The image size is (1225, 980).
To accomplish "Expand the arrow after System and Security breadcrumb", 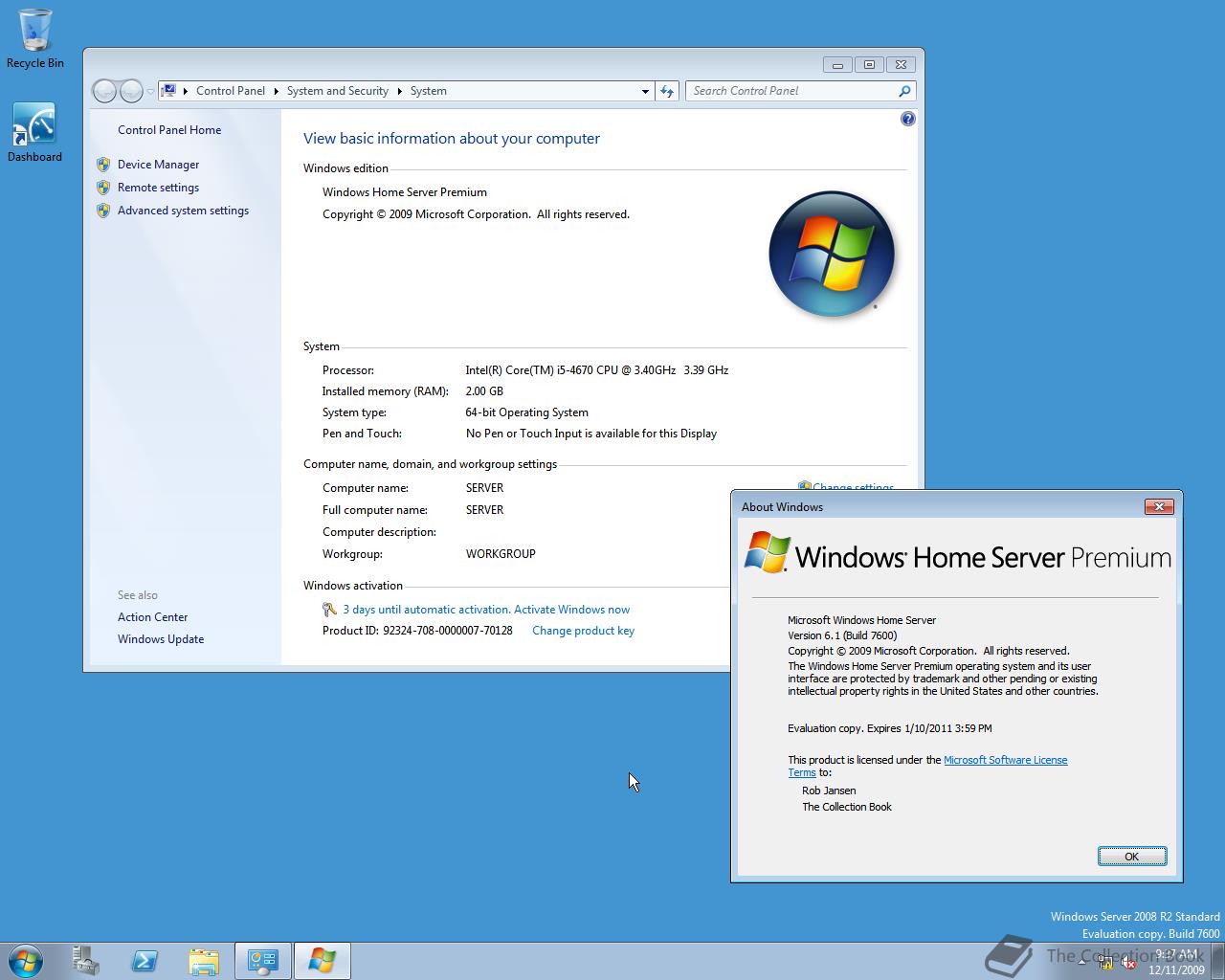I will coord(399,91).
